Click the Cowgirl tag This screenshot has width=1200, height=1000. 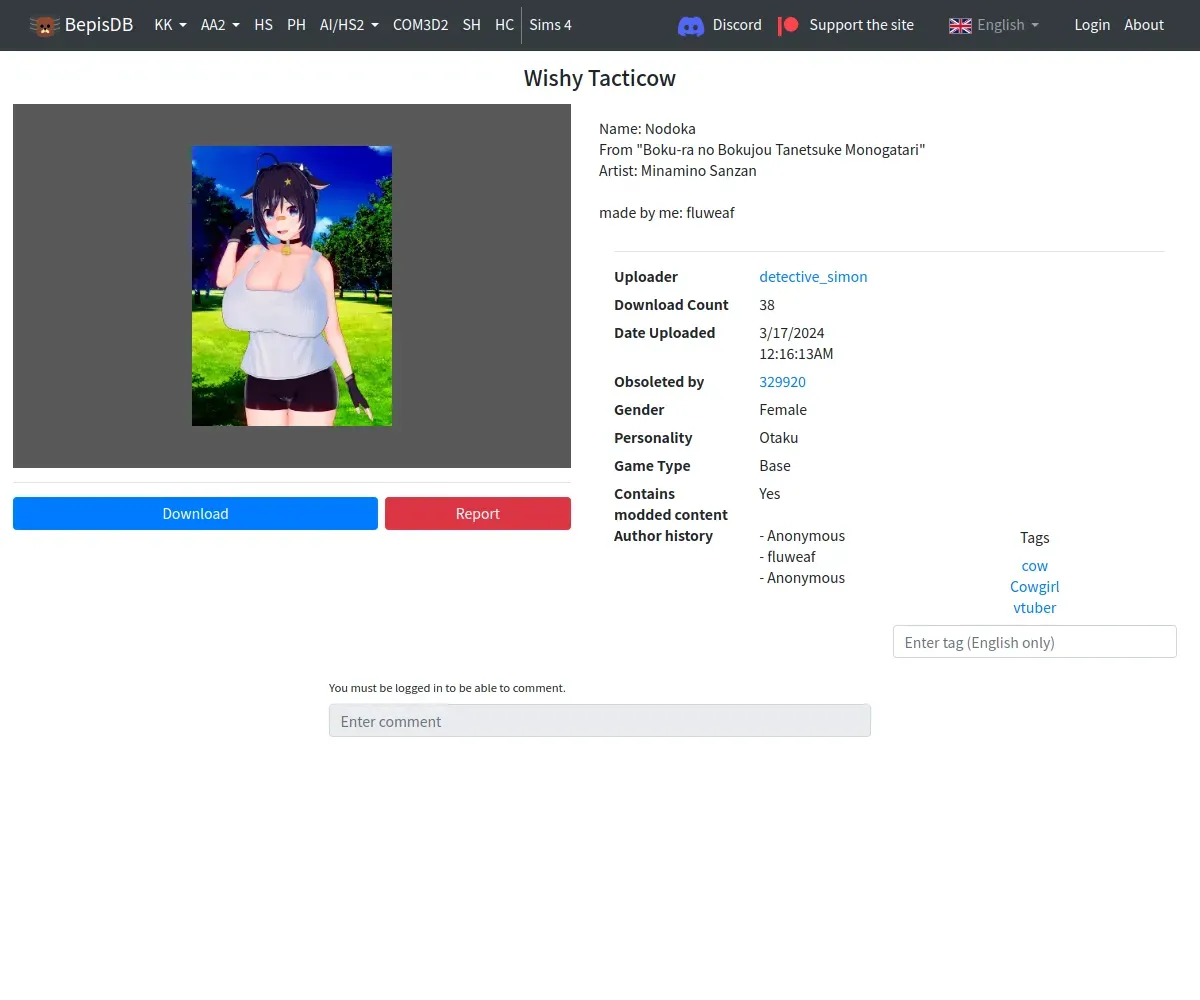coord(1034,587)
